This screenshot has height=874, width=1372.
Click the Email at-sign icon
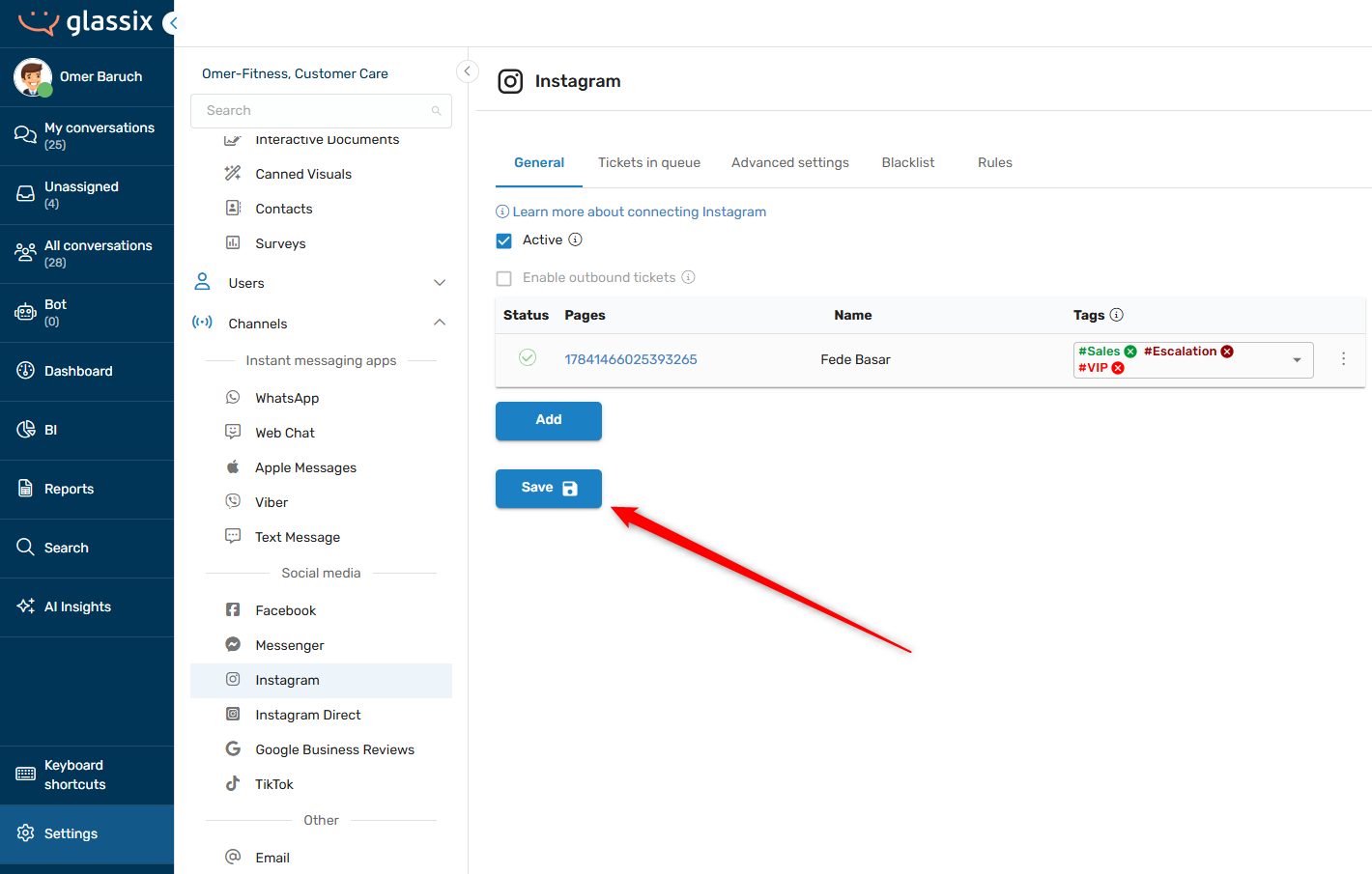pyautogui.click(x=233, y=857)
